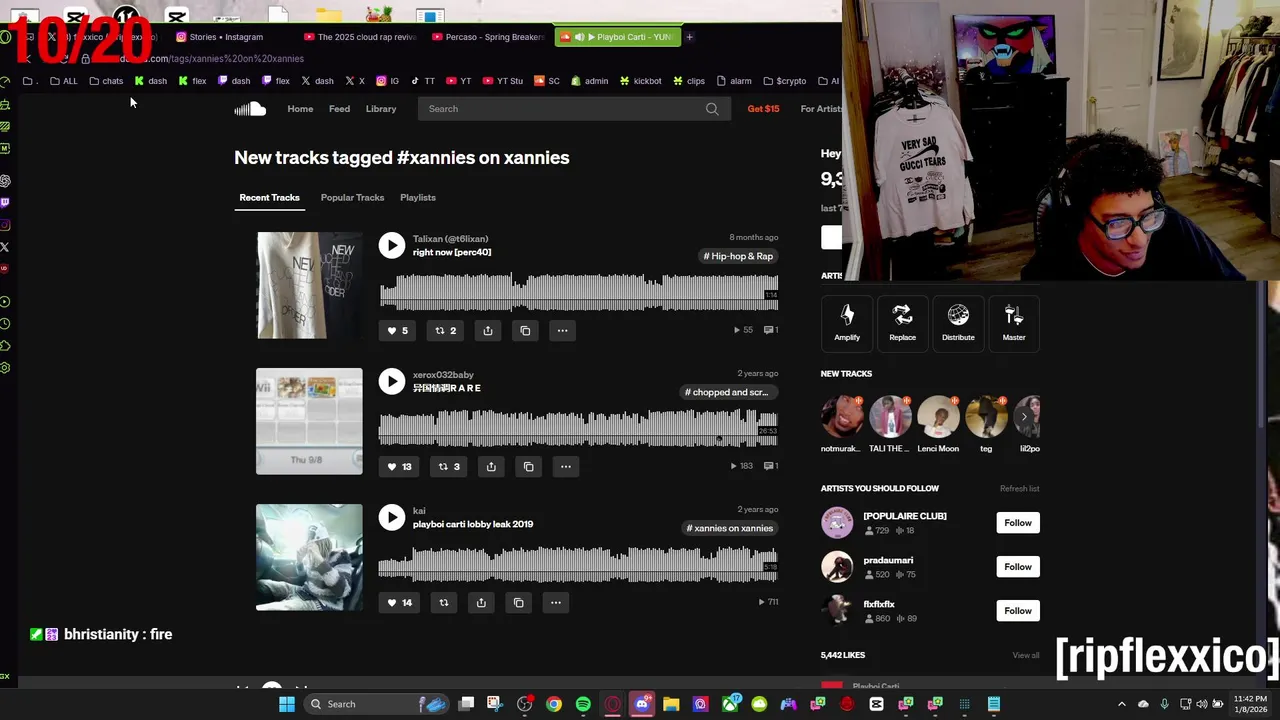1280x720 pixels.
Task: Go to SoundCloud Home
Action: [x=300, y=109]
